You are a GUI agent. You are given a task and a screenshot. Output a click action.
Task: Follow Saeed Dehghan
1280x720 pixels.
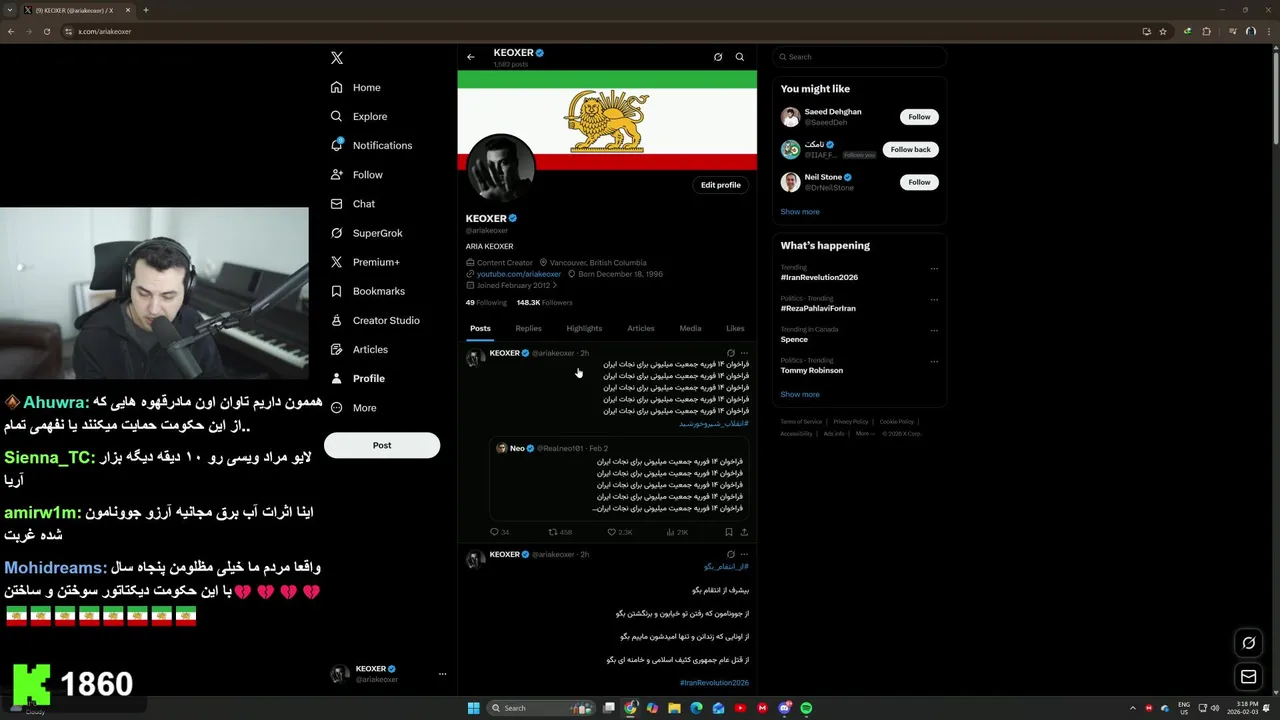pos(919,117)
